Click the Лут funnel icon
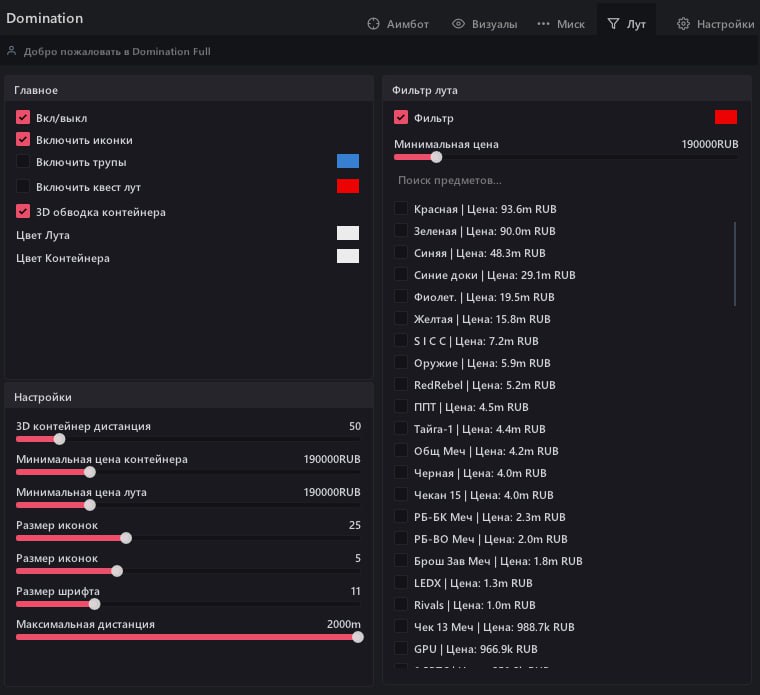The height and width of the screenshot is (695, 760). click(x=613, y=24)
